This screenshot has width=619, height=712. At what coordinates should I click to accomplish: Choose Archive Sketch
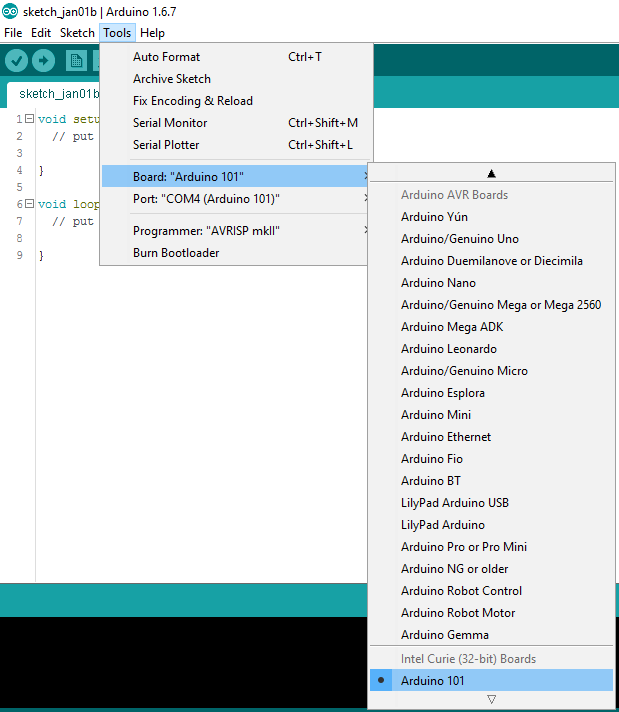(236, 79)
